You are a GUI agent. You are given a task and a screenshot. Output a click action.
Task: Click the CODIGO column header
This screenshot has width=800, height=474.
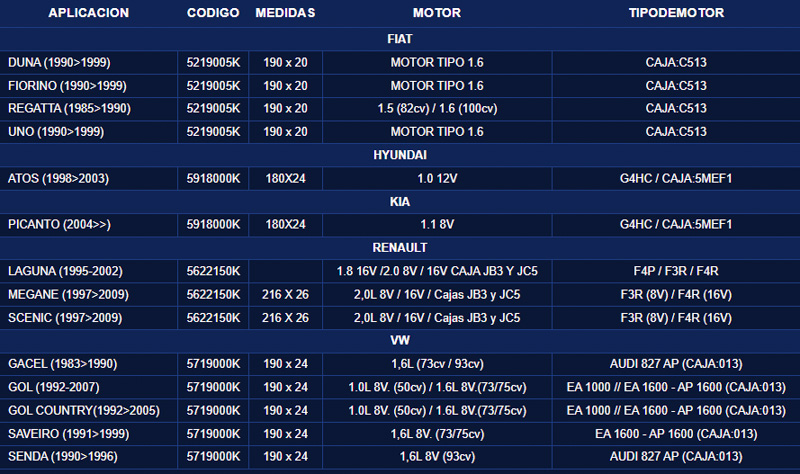click(x=212, y=13)
